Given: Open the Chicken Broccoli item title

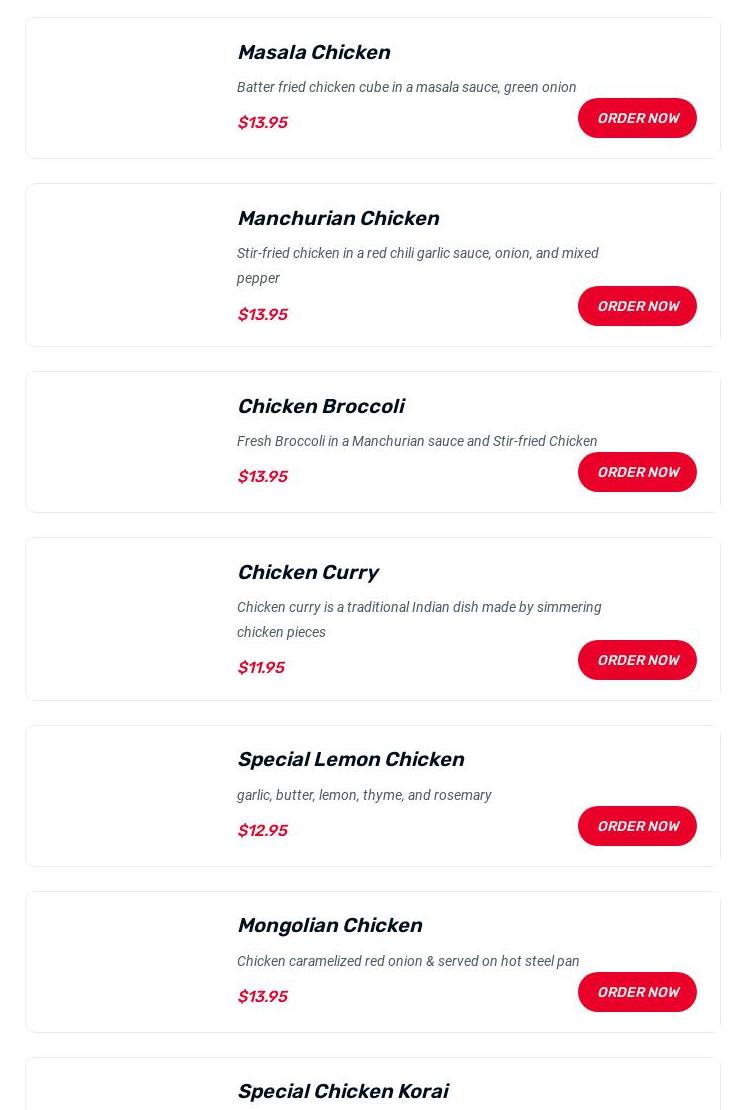Looking at the screenshot, I should pos(320,406).
